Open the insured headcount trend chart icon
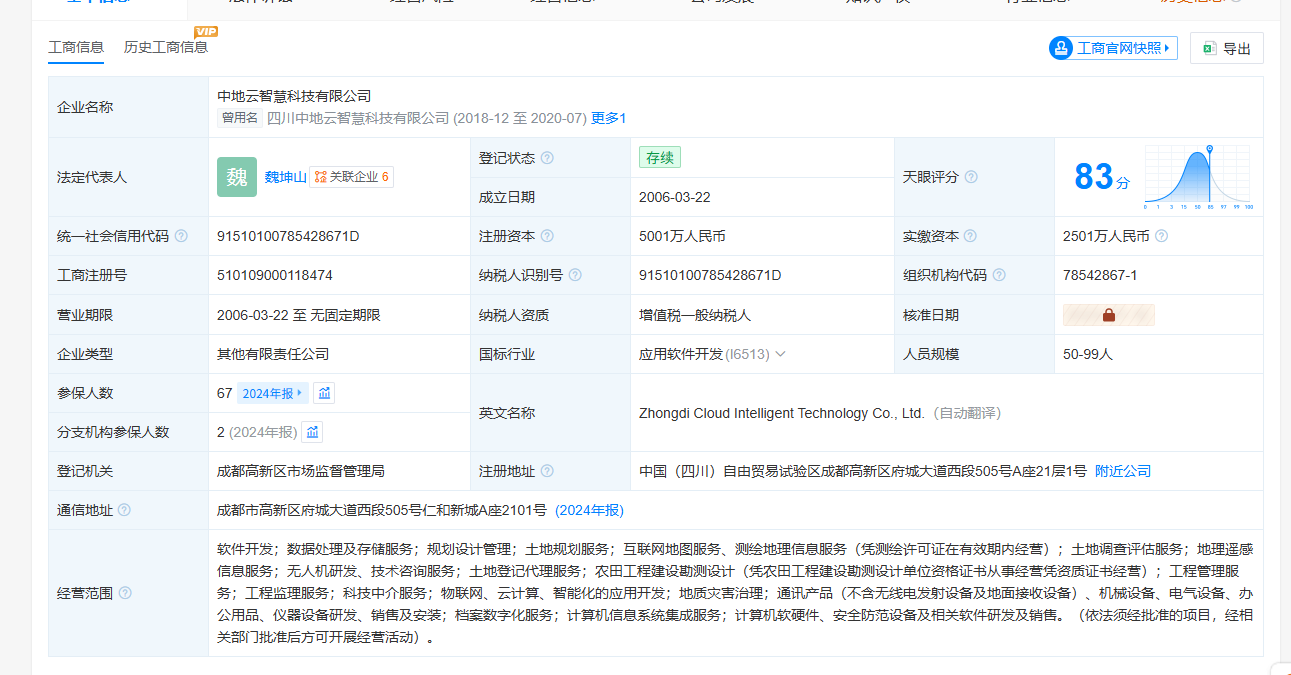The image size is (1291, 675). 324,393
